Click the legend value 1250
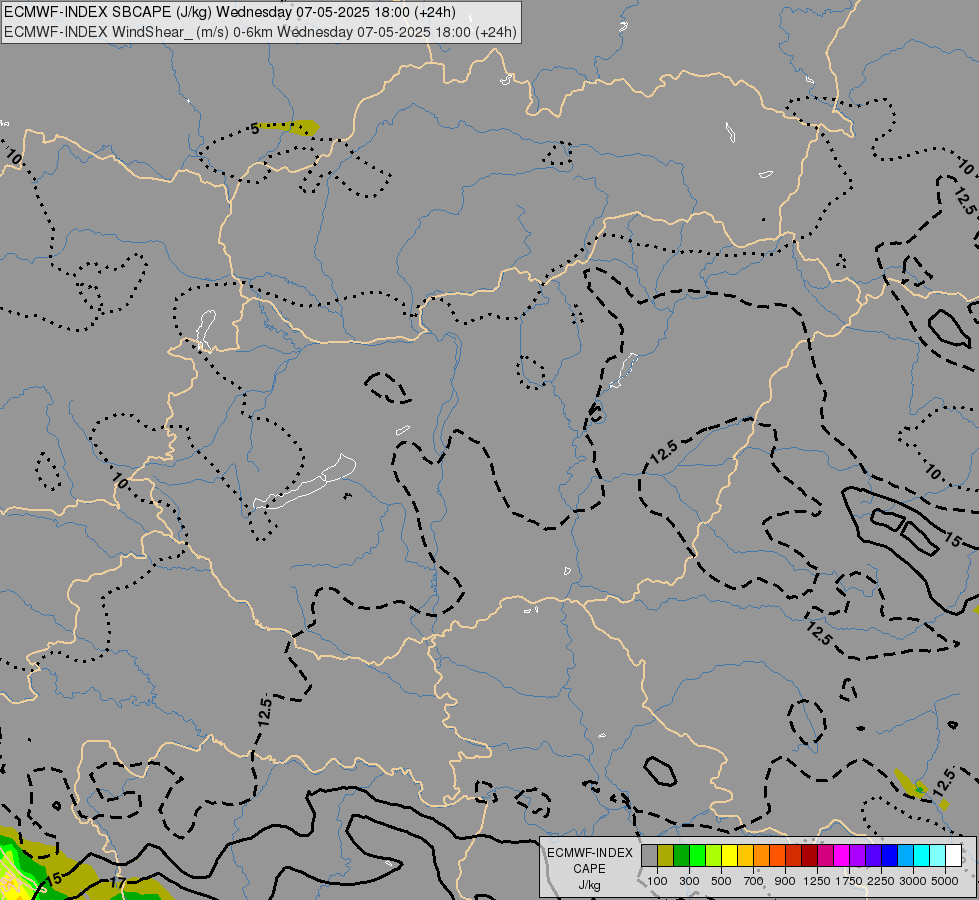 pyautogui.click(x=817, y=881)
